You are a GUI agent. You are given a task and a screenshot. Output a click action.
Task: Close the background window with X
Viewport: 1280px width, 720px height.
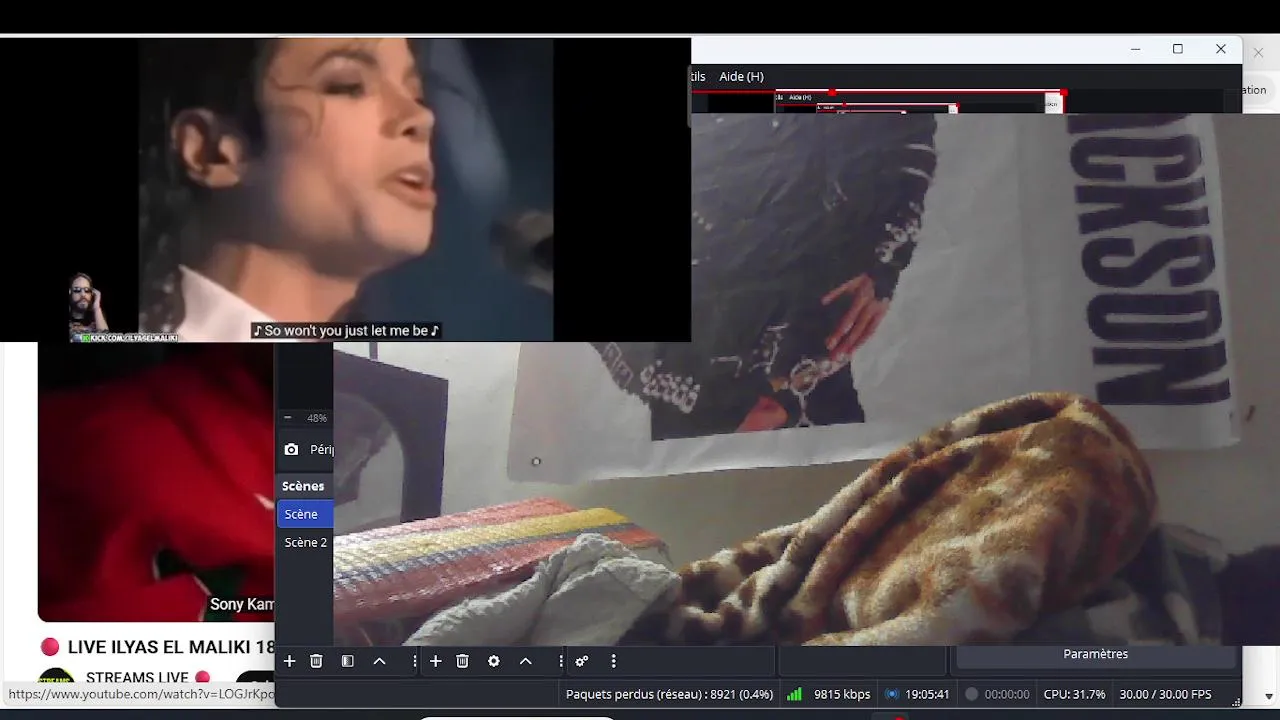[x=1259, y=52]
